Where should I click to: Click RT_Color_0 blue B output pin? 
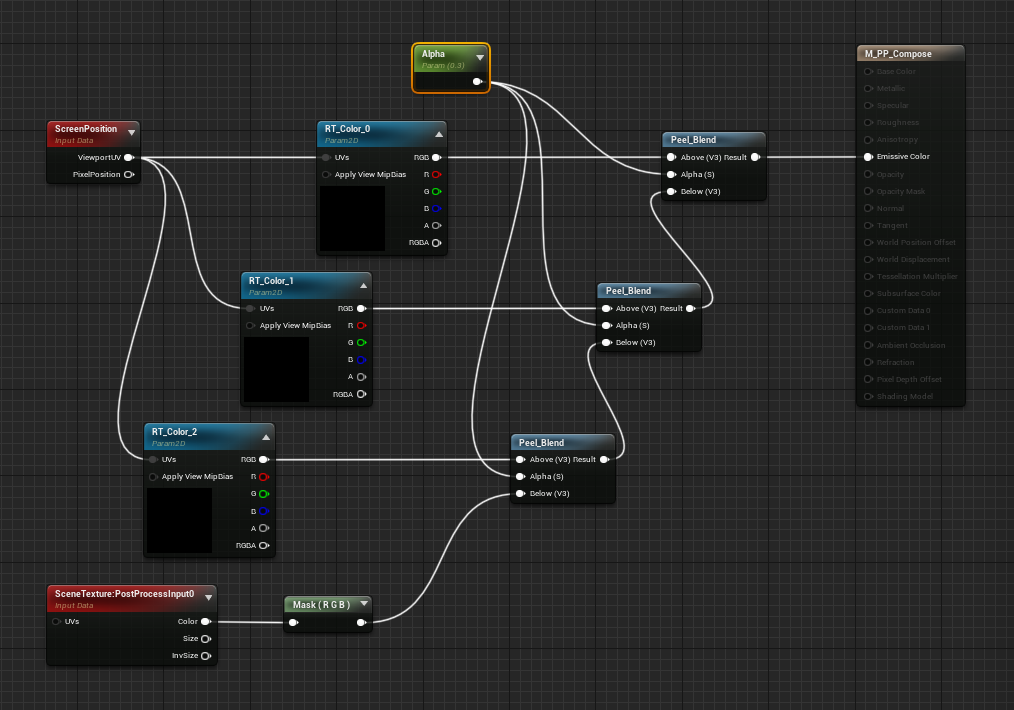(x=437, y=208)
